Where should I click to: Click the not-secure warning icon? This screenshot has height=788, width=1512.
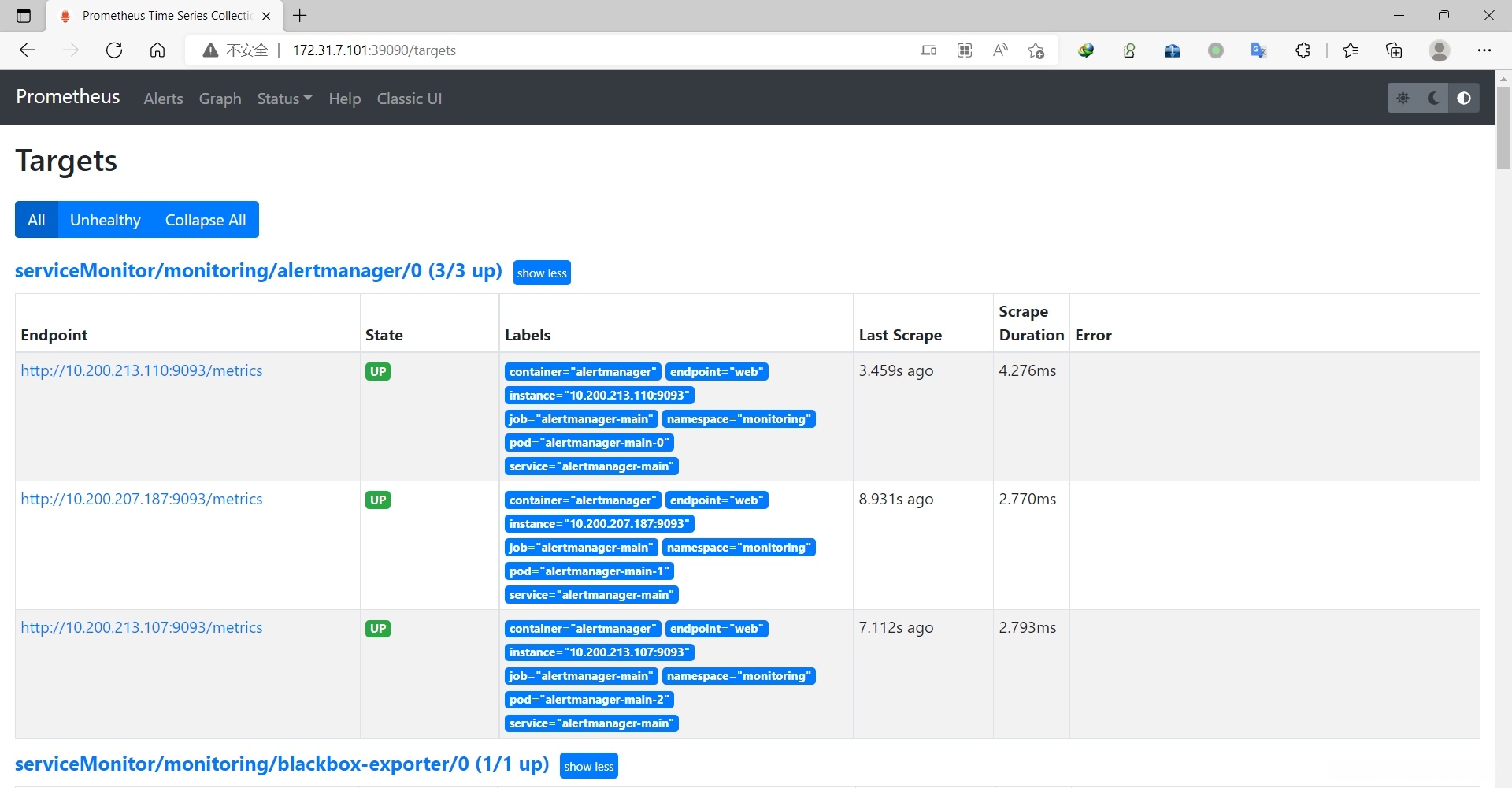210,50
